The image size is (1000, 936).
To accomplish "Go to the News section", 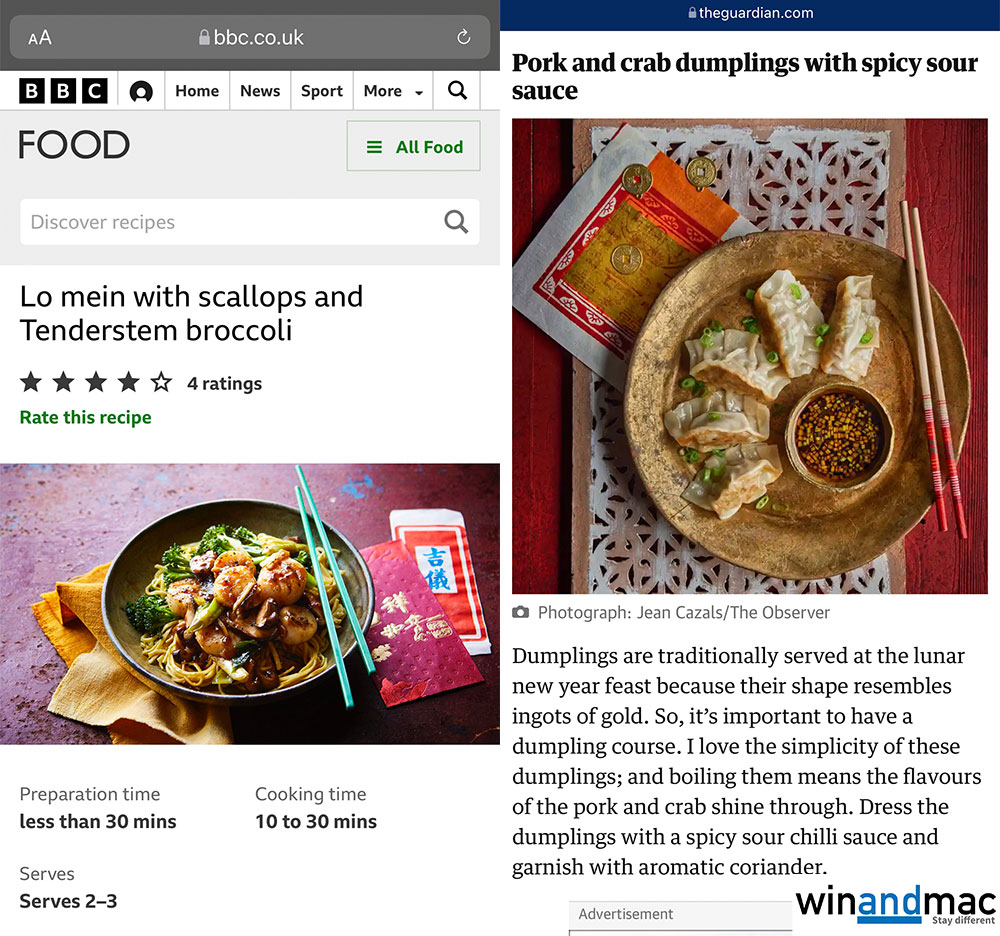I will (260, 91).
